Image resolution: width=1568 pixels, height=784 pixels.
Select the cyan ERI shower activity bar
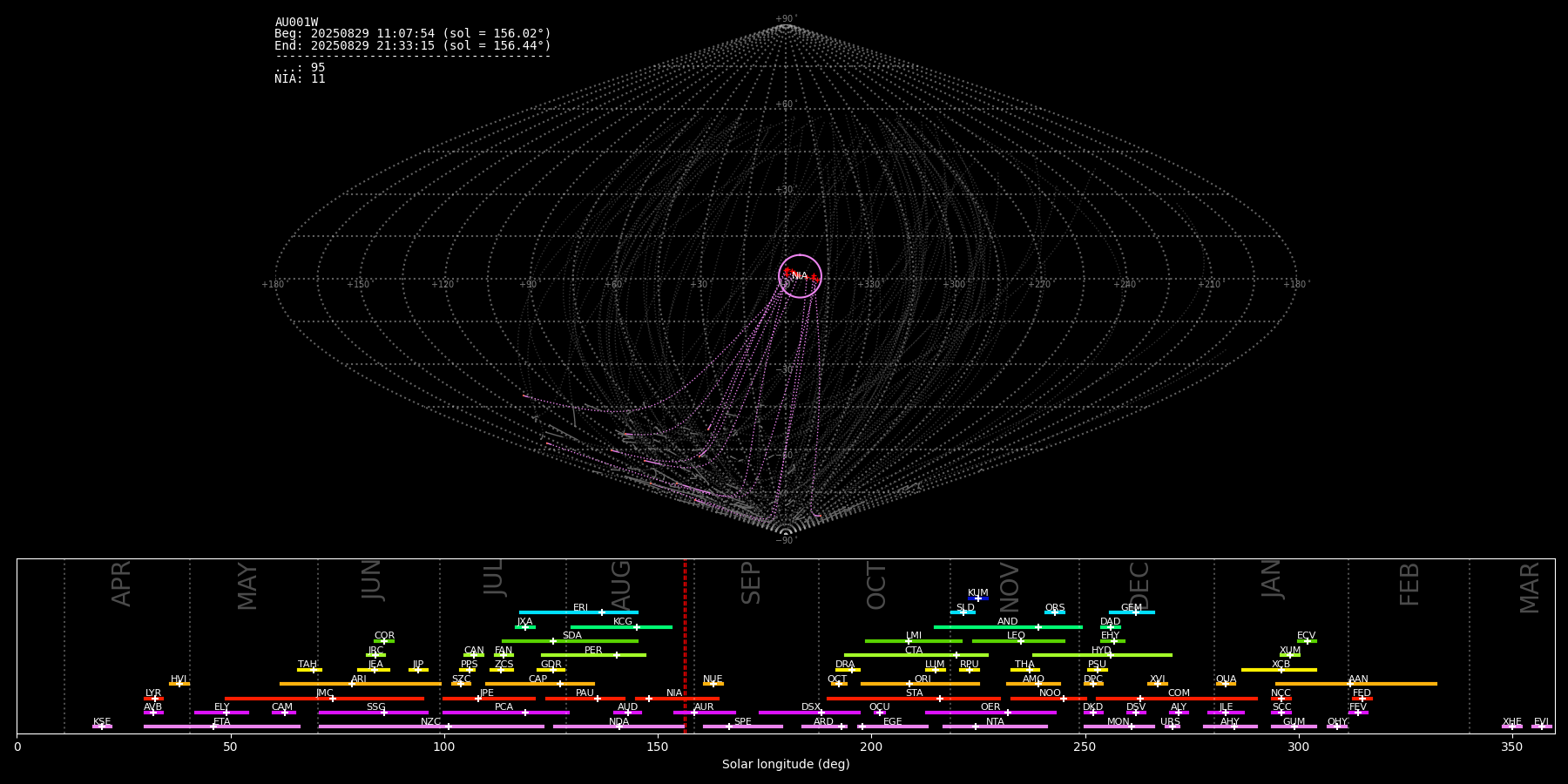coord(558,612)
